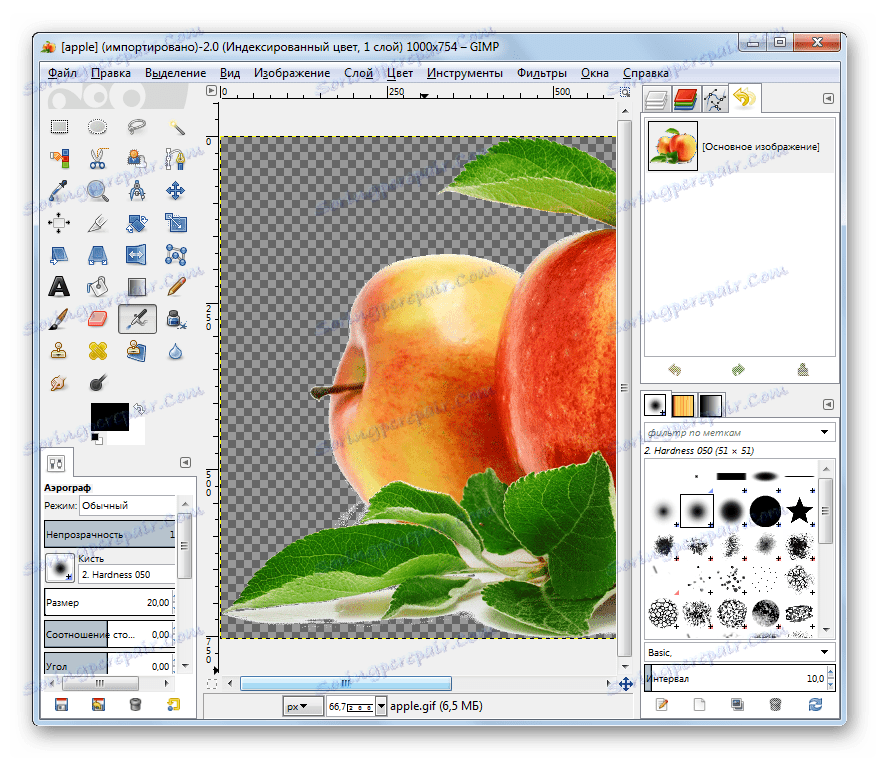Screen dimensions: 880x759
Task: Toggle Quick Mask at canvas bottom-left corner
Action: pos(211,684)
